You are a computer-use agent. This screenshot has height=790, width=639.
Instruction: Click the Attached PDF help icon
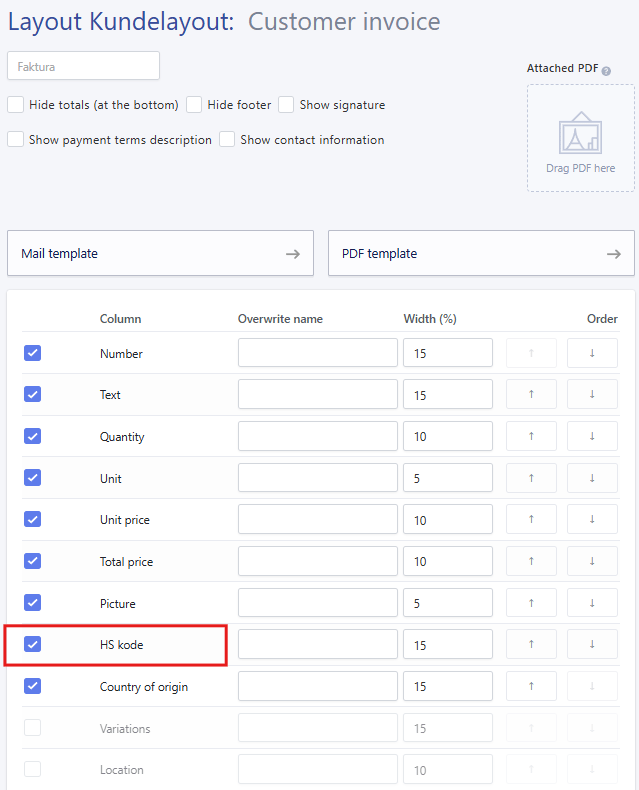click(606, 70)
